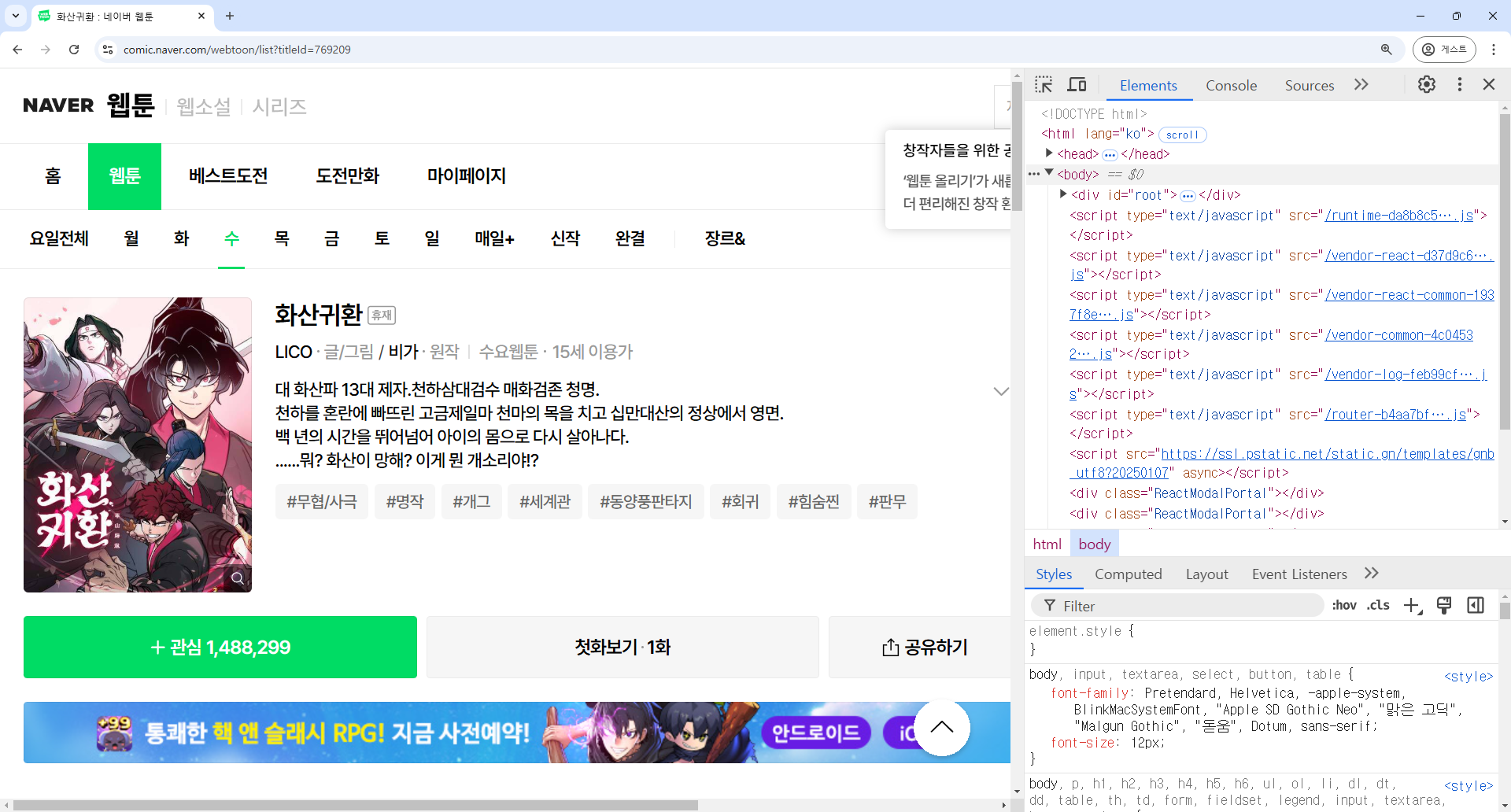Image resolution: width=1511 pixels, height=812 pixels.
Task: Open the guest profile button
Action: (x=1444, y=50)
